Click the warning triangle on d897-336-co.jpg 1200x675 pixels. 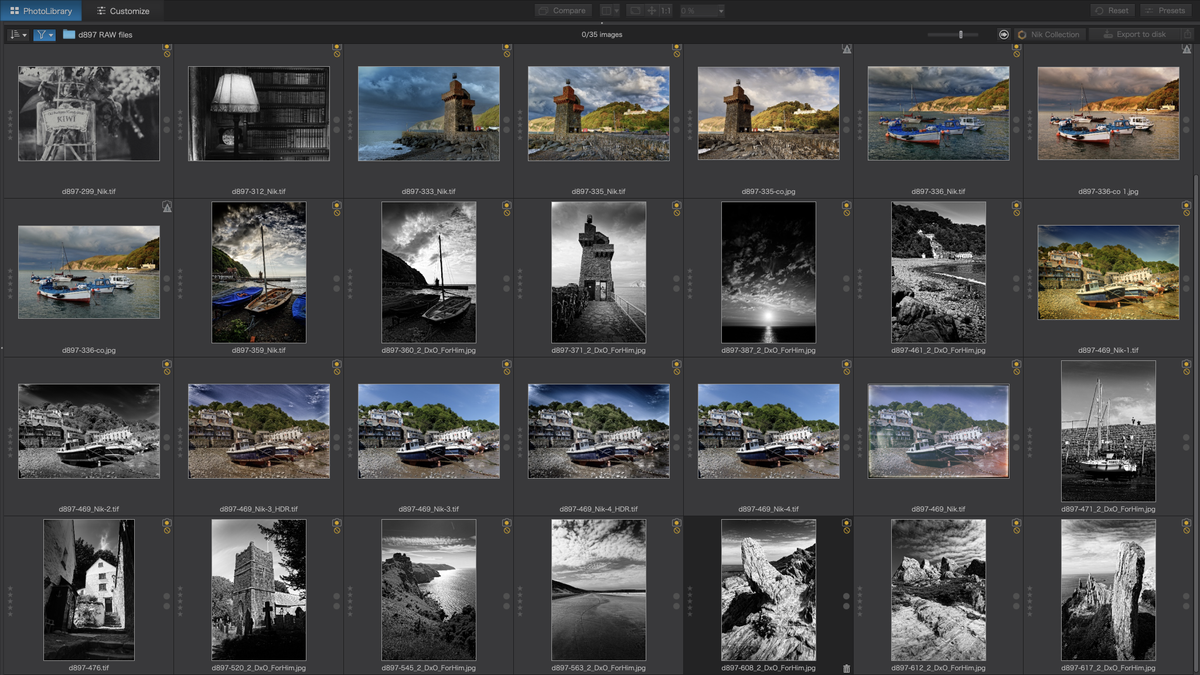pos(166,206)
